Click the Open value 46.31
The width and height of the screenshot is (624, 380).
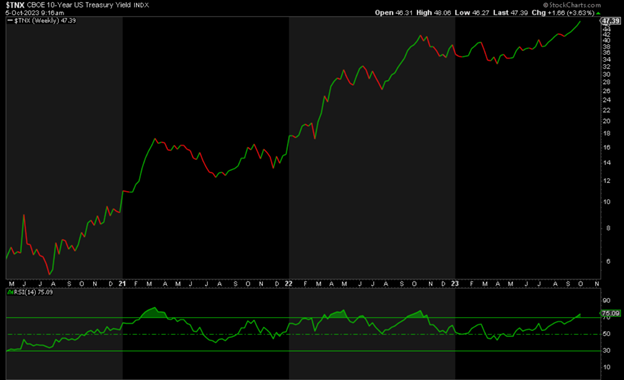pos(404,13)
